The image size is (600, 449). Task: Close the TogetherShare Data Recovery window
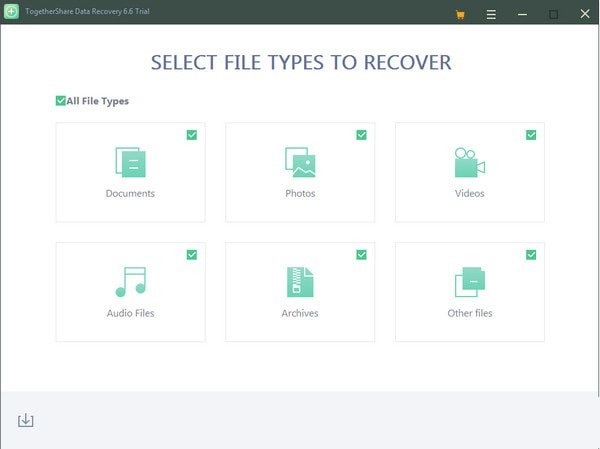585,14
